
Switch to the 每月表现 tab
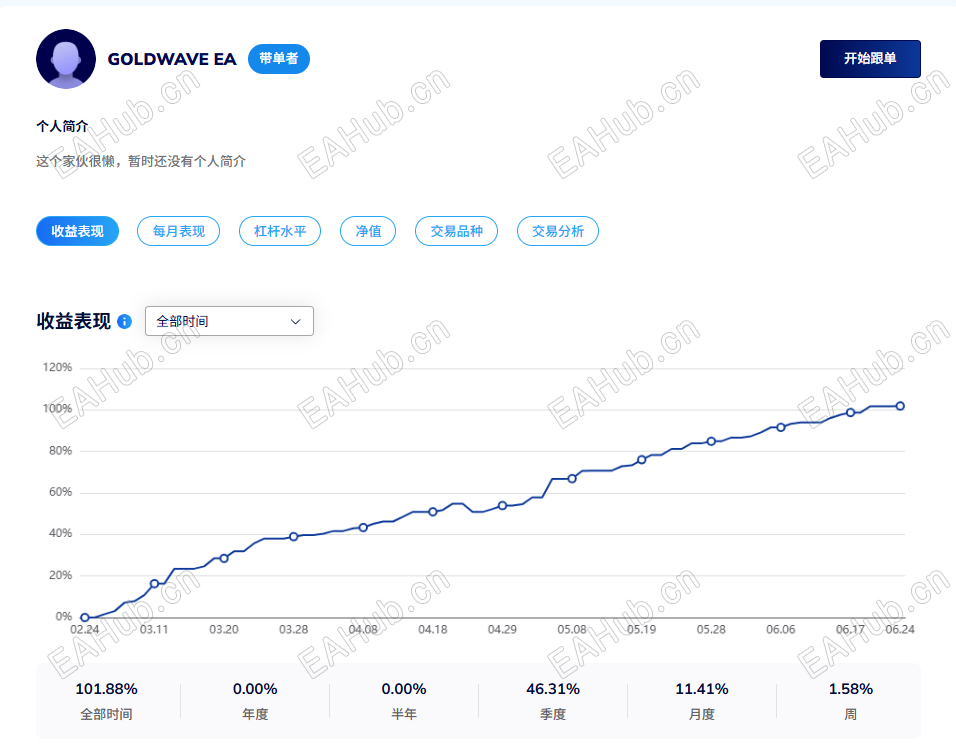[179, 231]
